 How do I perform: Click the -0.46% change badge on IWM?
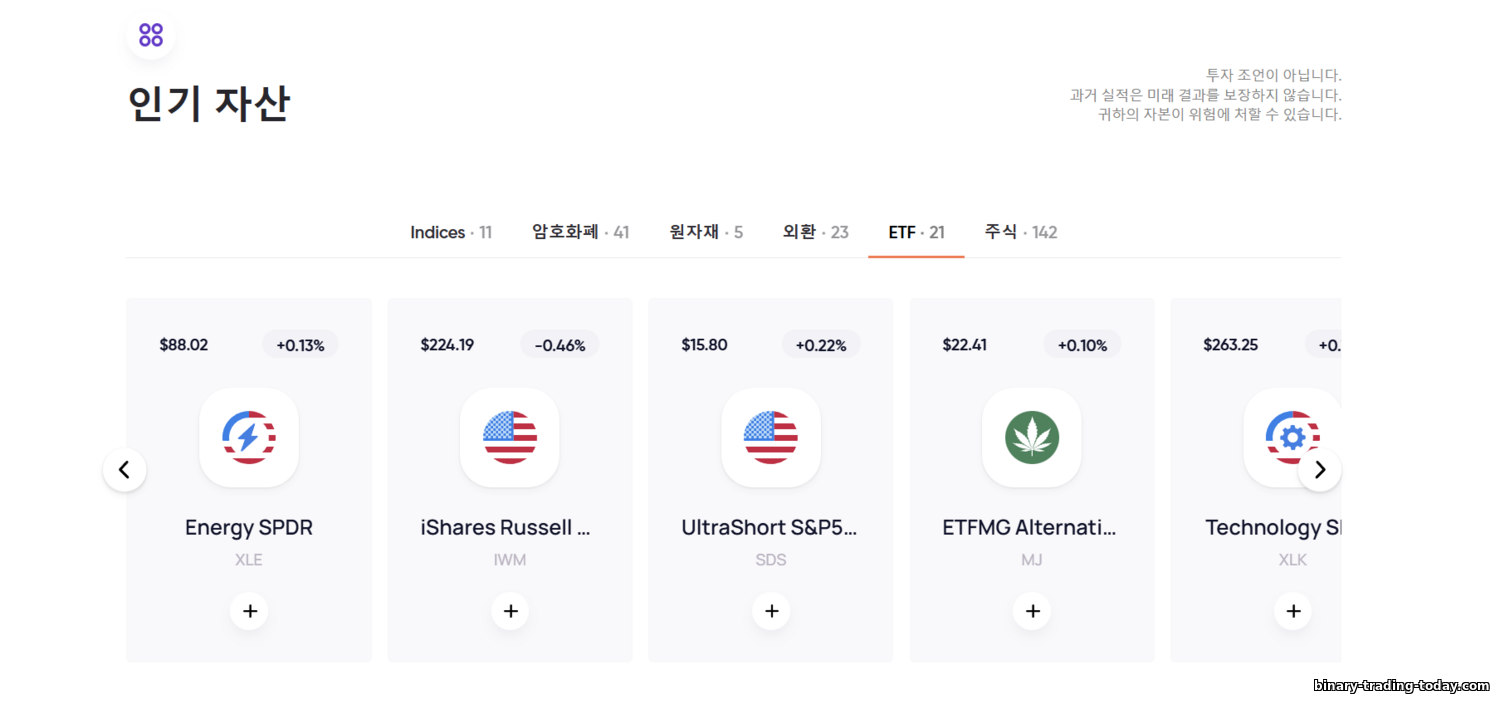pos(560,345)
